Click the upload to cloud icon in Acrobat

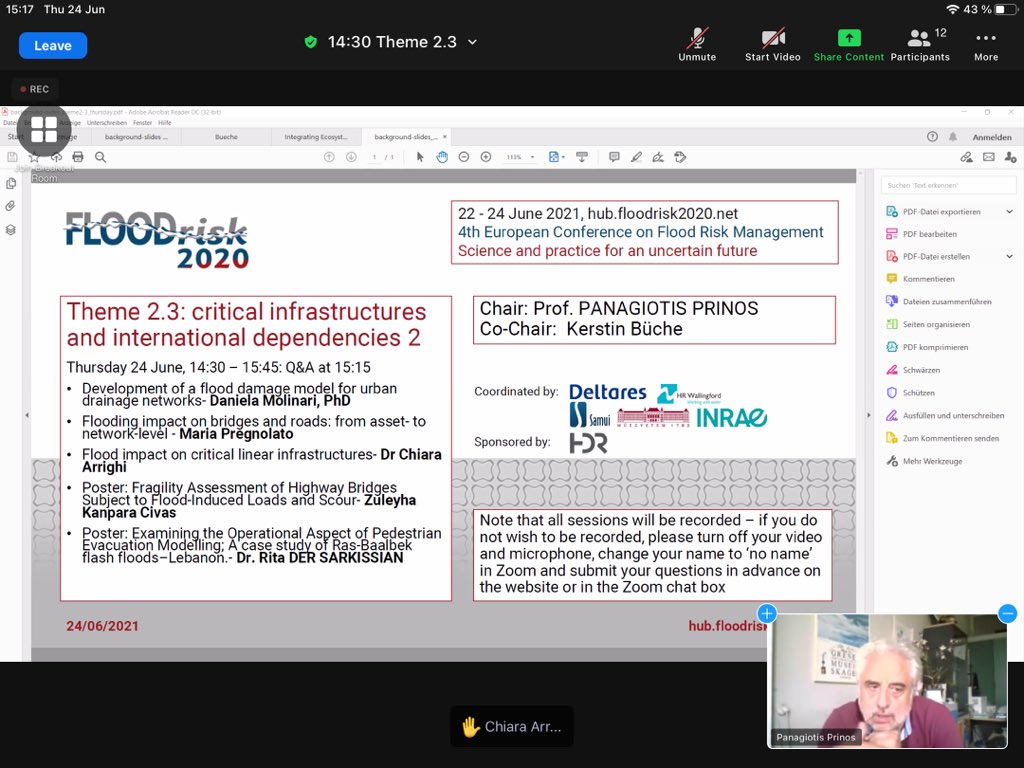56,157
